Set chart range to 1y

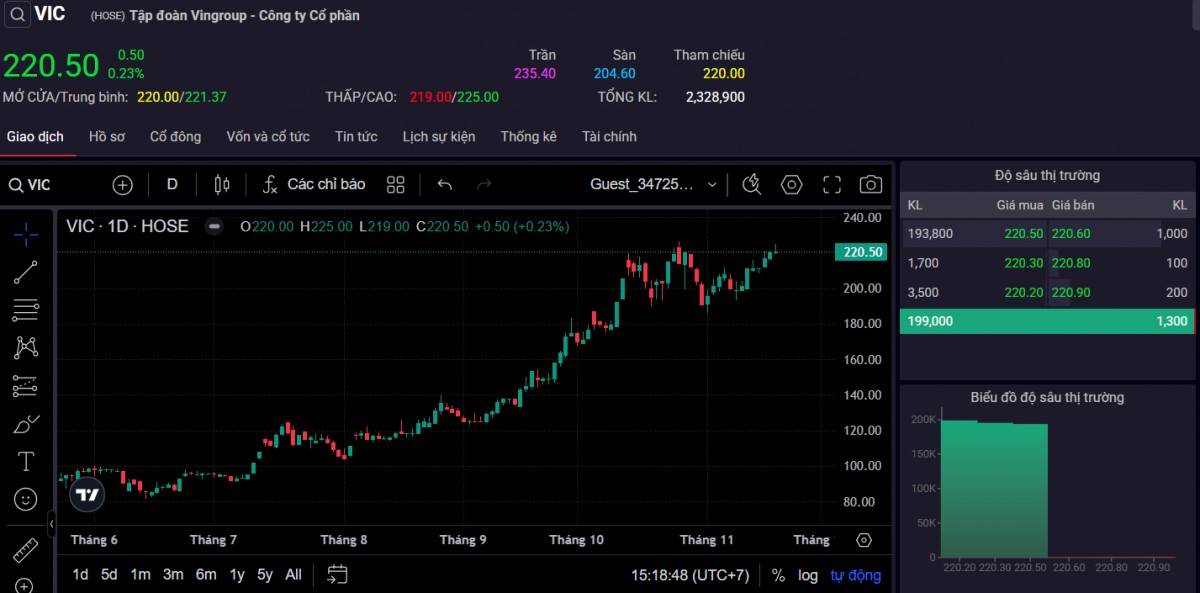pos(237,575)
